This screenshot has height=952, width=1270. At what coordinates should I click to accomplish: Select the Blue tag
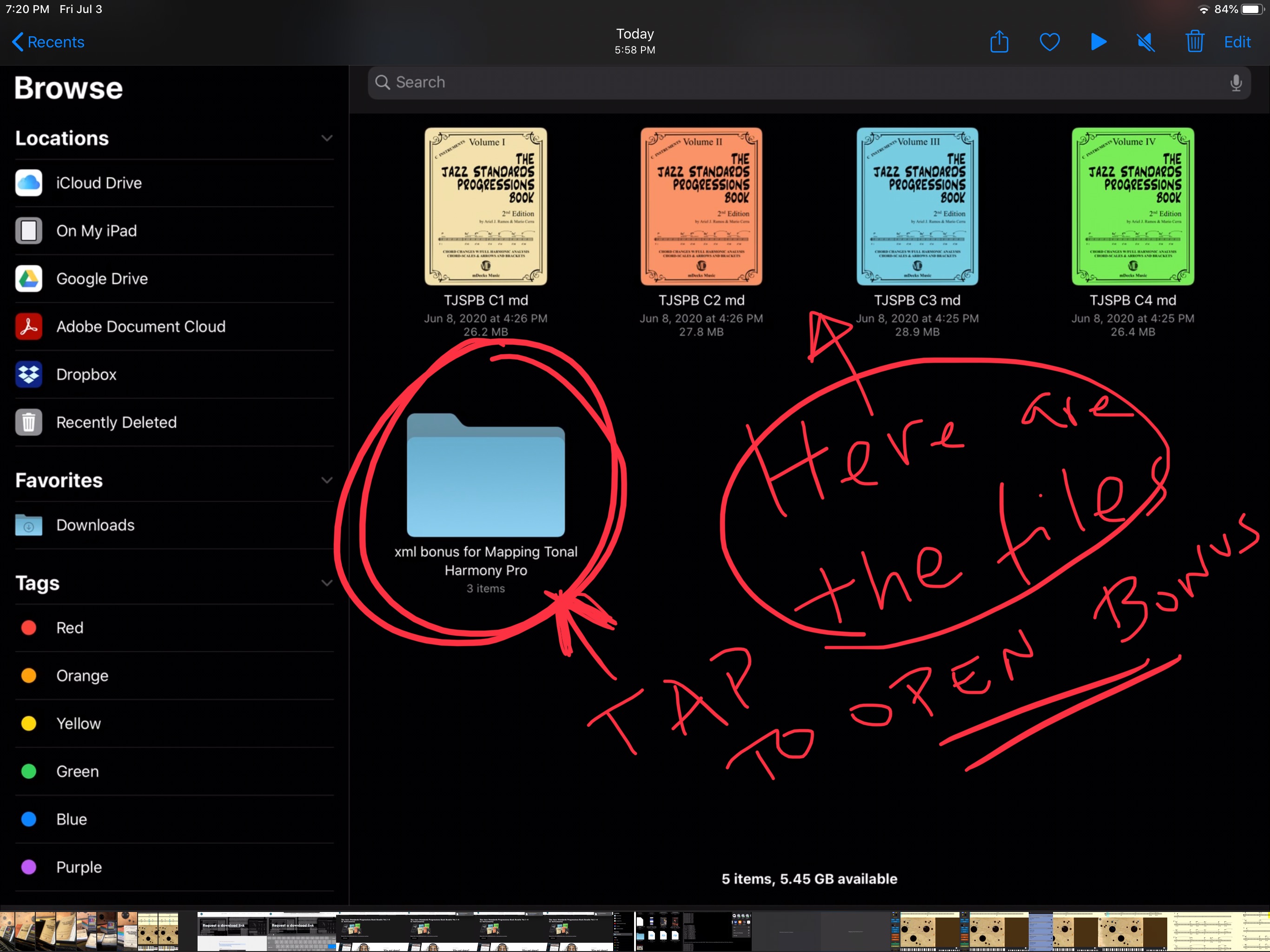pyautogui.click(x=174, y=820)
